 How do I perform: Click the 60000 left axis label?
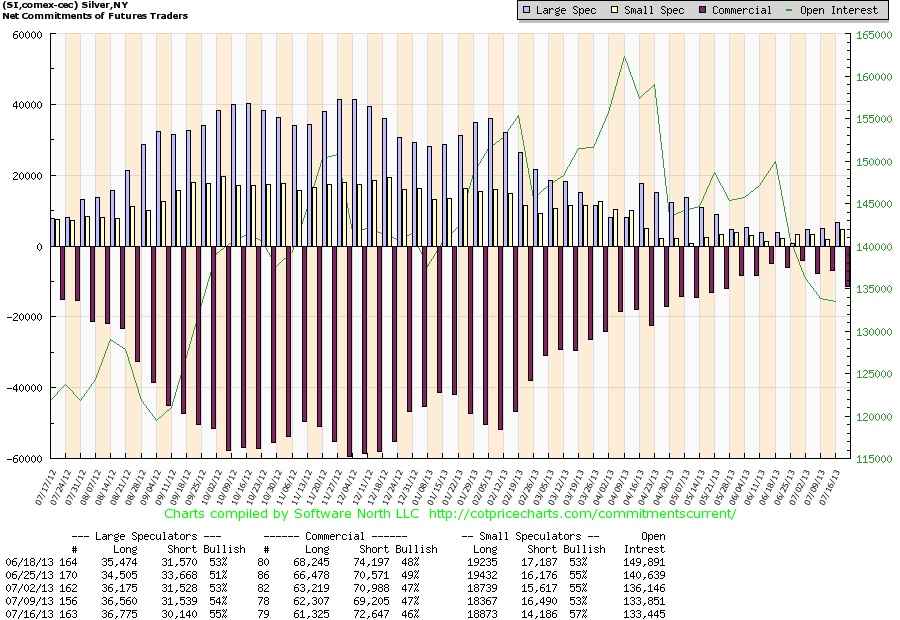27,34
